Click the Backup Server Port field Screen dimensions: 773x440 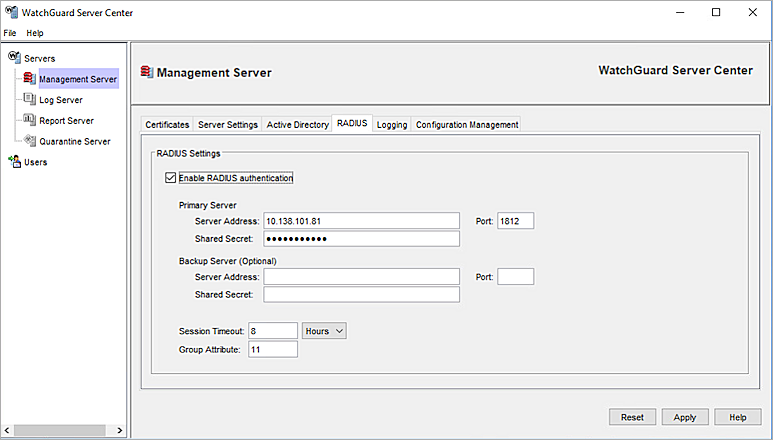515,276
